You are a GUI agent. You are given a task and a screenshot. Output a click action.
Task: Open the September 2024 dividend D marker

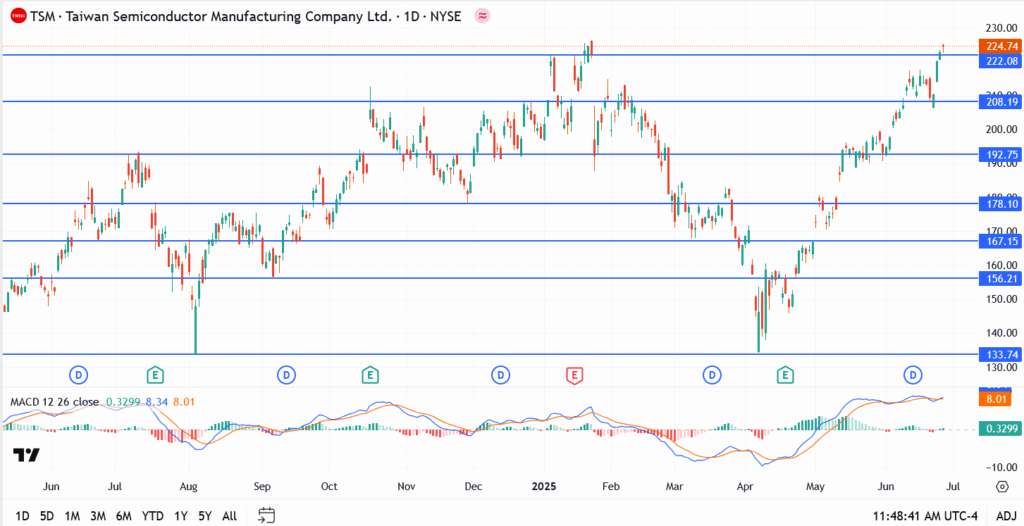coord(285,375)
